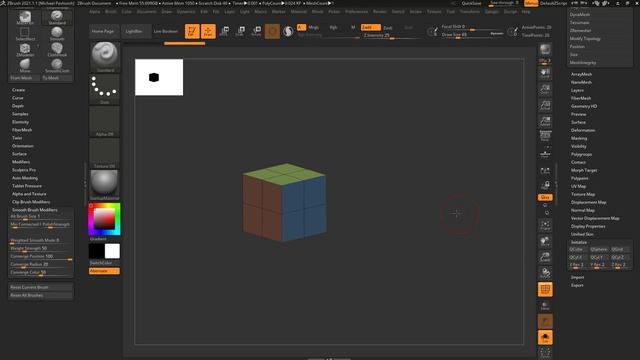
Task: Open the Document menu
Action: point(147,12)
